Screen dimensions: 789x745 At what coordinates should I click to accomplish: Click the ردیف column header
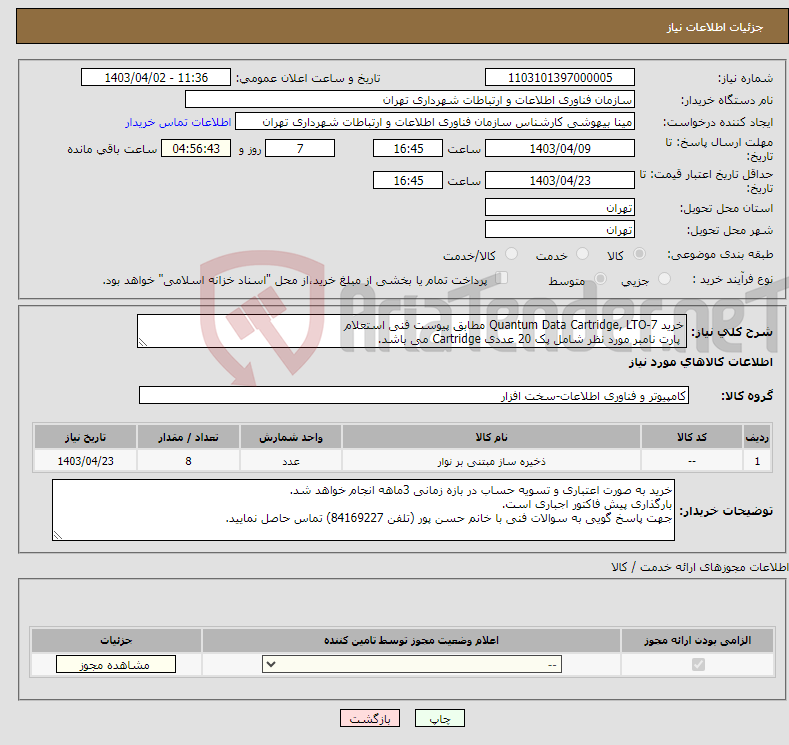757,437
